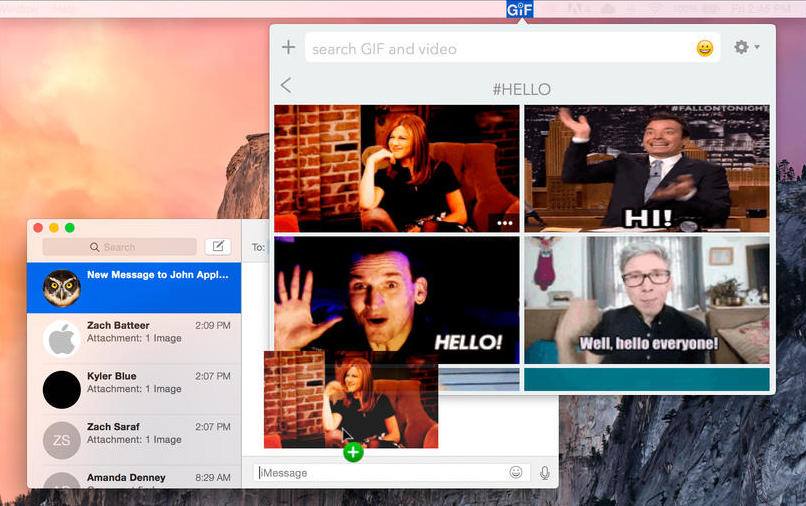Open emoji picker in GIF search bar
The width and height of the screenshot is (806, 506).
(704, 48)
